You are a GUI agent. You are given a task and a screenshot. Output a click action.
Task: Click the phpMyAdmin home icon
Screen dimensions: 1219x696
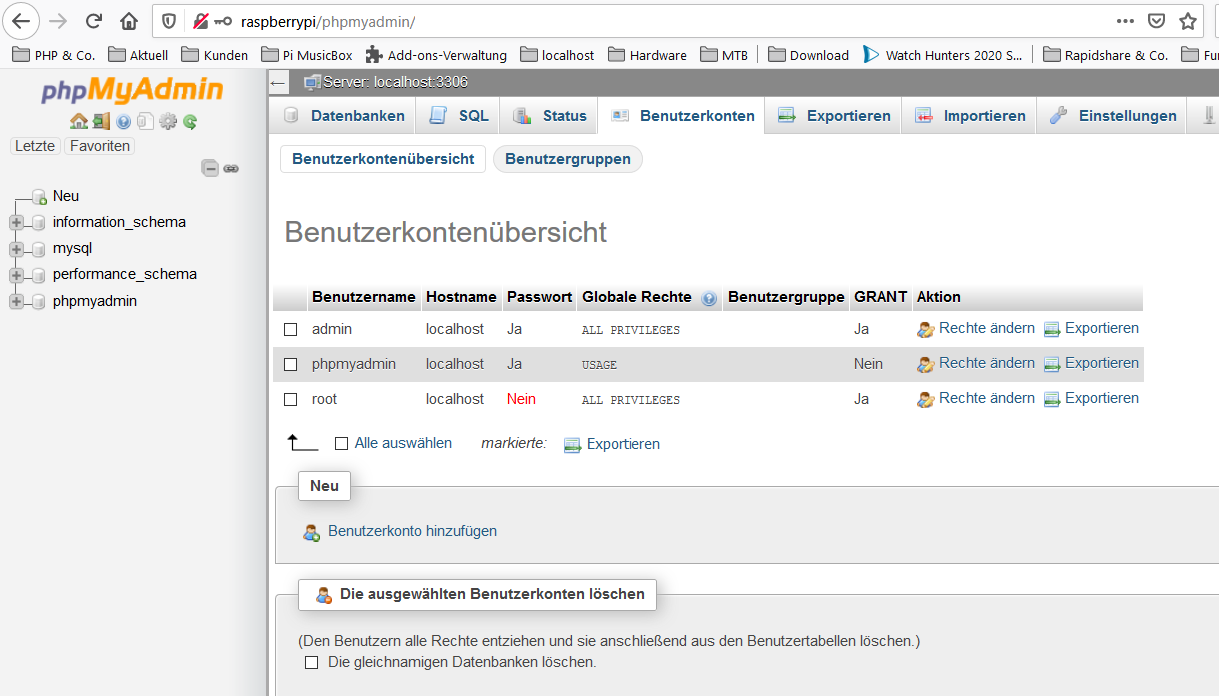[79, 121]
